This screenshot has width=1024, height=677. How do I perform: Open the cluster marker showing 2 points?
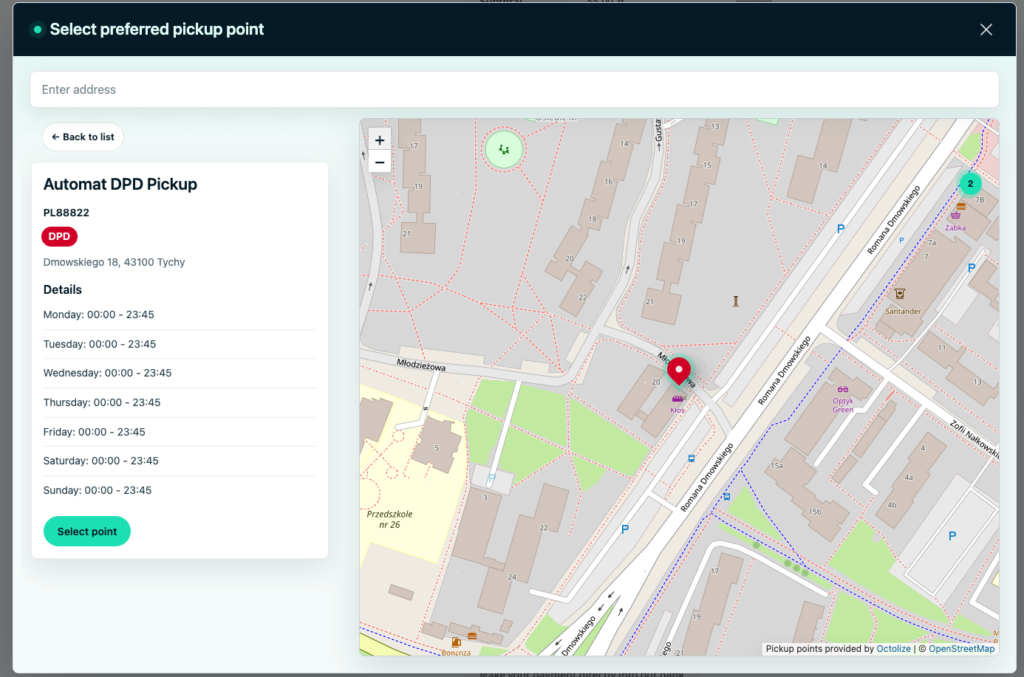(970, 183)
